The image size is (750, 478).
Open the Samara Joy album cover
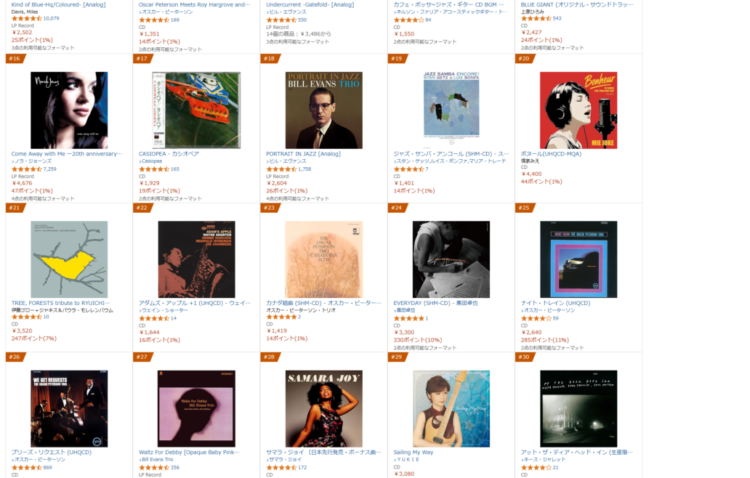(x=324, y=409)
